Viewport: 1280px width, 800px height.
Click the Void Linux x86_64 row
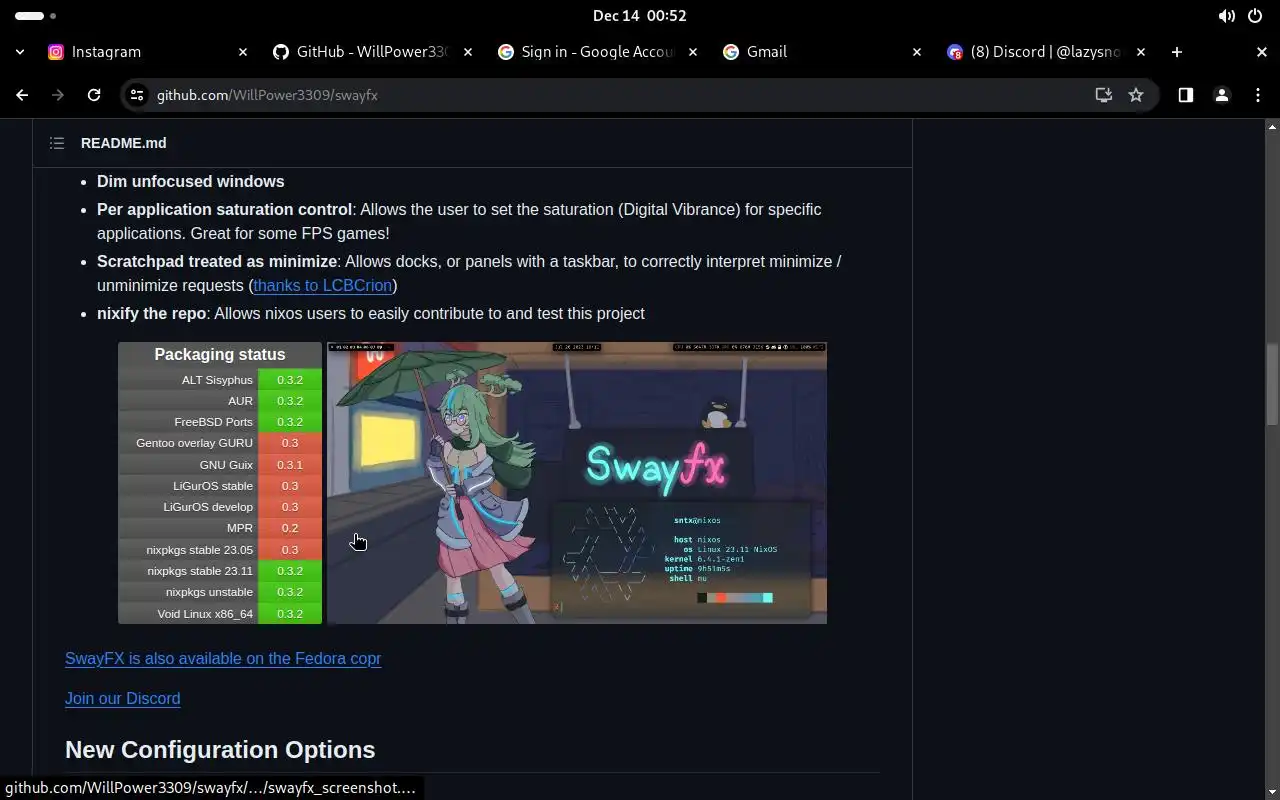[220, 614]
